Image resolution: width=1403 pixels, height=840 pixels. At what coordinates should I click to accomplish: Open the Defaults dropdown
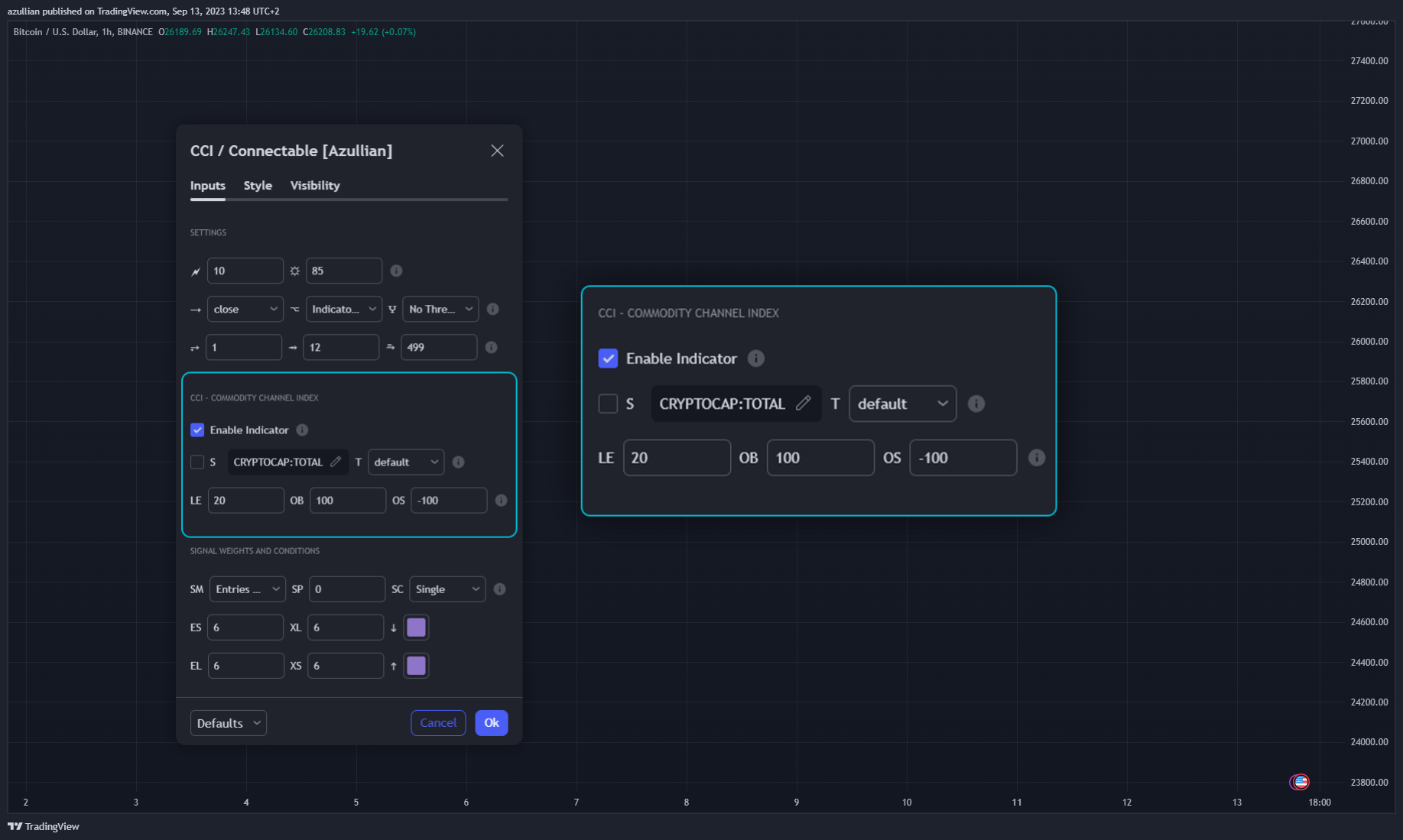[229, 723]
